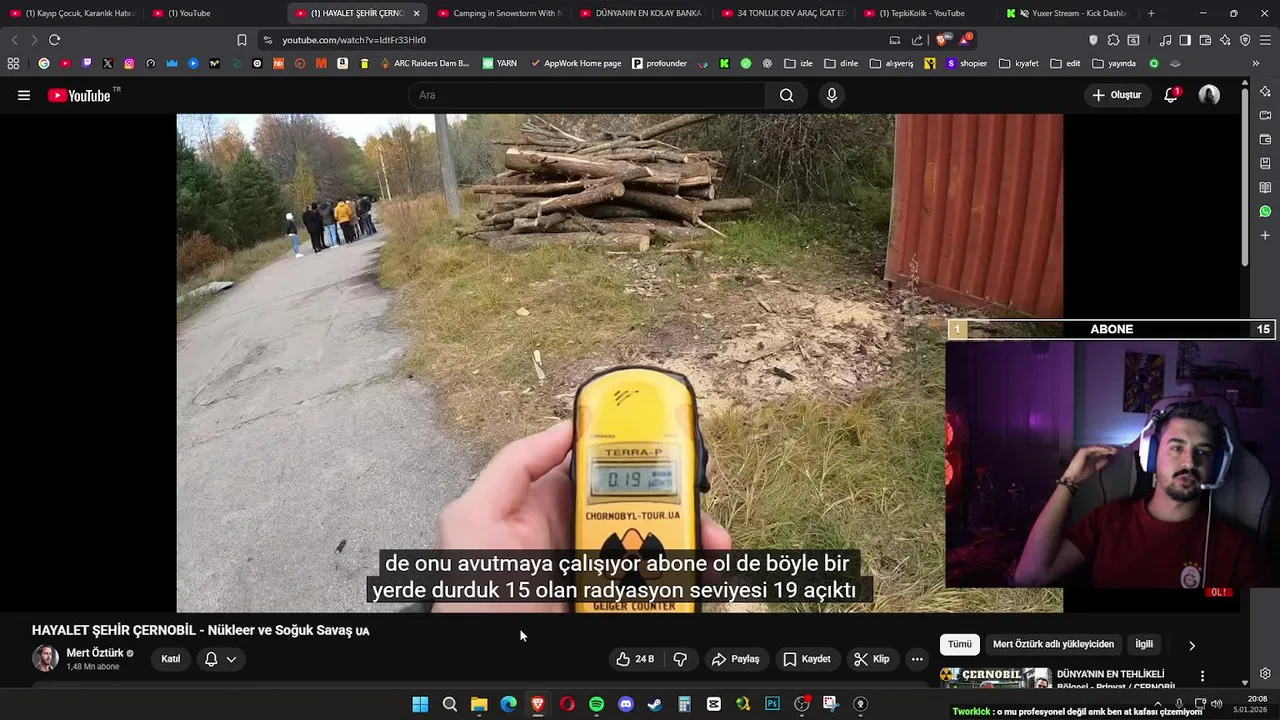Open the ÇERNOBİL suggested video thumbnail
The width and height of the screenshot is (1280, 720).
[995, 677]
